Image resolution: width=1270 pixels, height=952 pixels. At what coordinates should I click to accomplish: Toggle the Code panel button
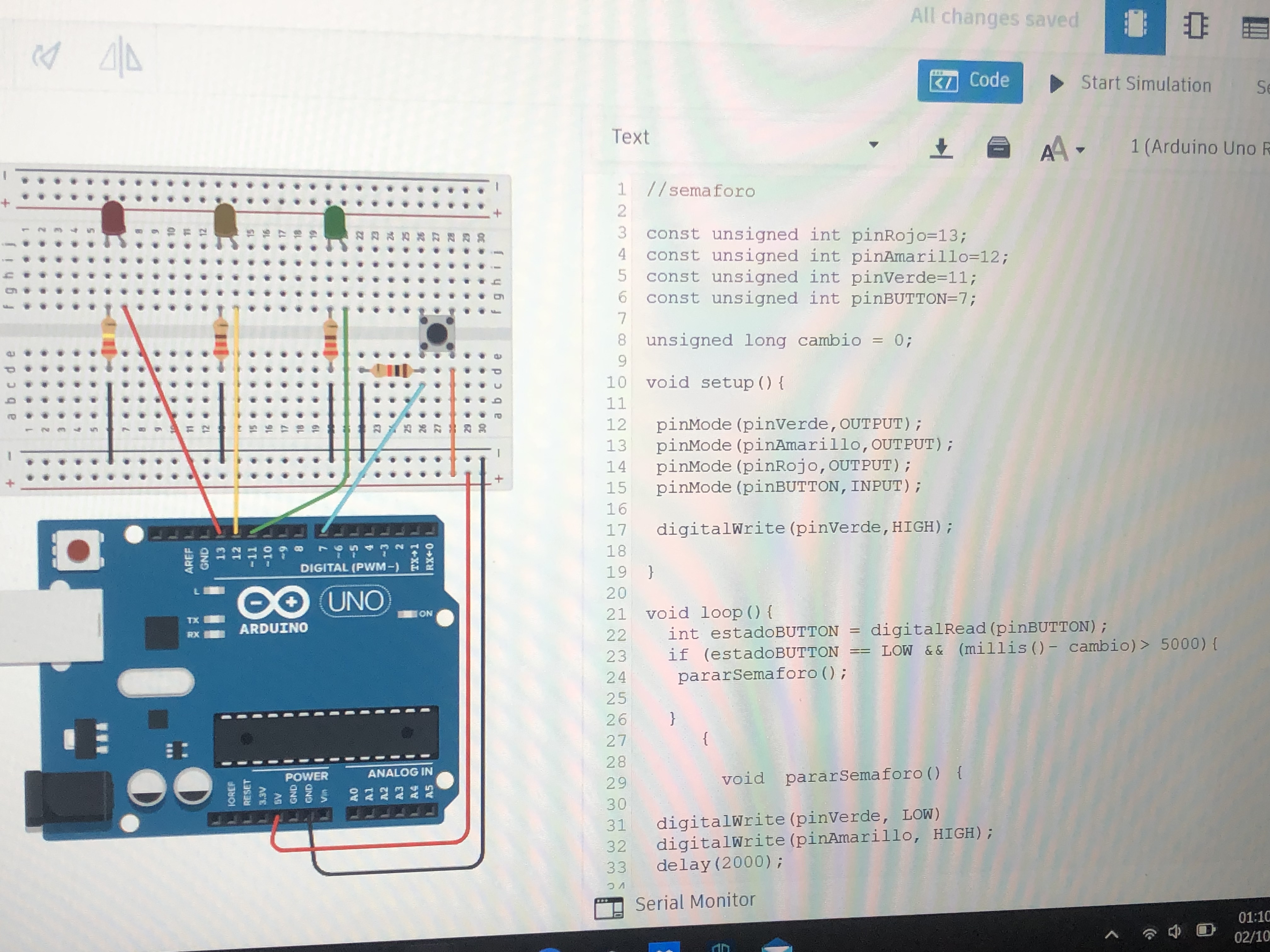[970, 82]
